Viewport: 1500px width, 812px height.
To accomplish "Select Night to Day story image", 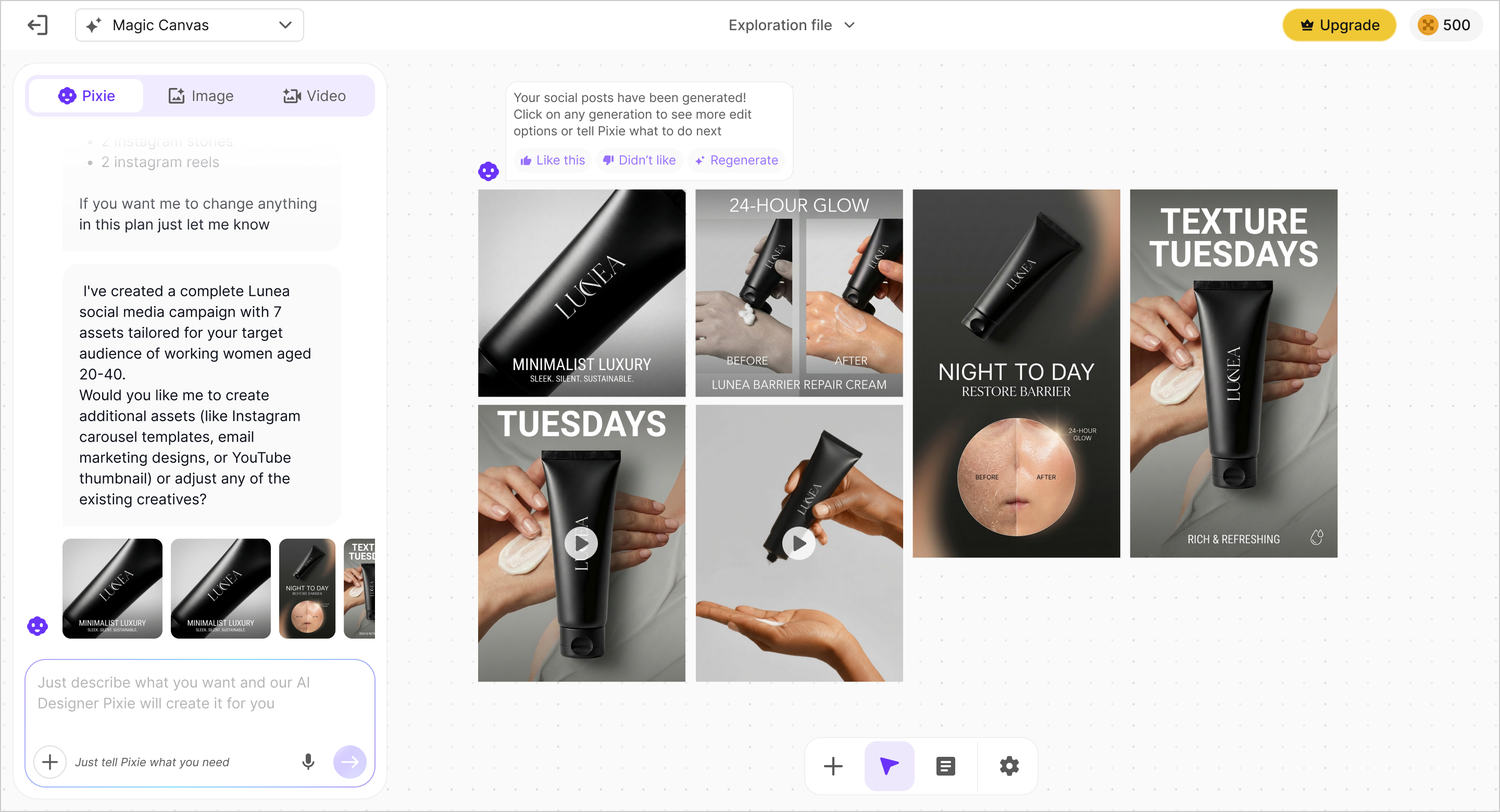I will click(x=1016, y=373).
